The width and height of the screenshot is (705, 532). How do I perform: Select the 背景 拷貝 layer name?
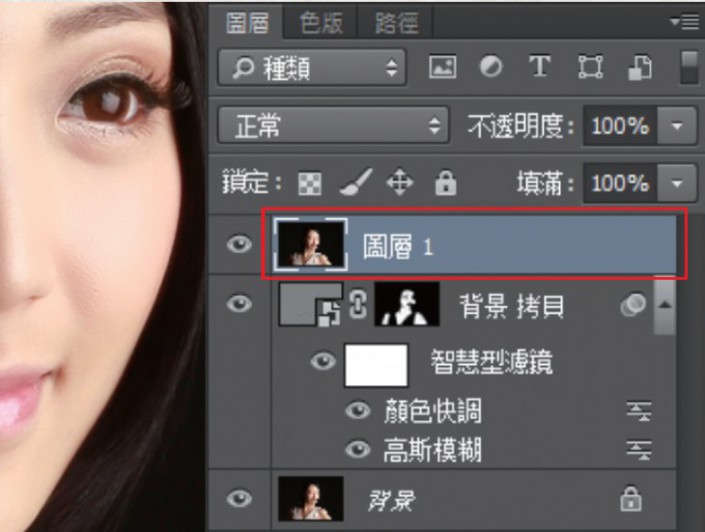[511, 307]
